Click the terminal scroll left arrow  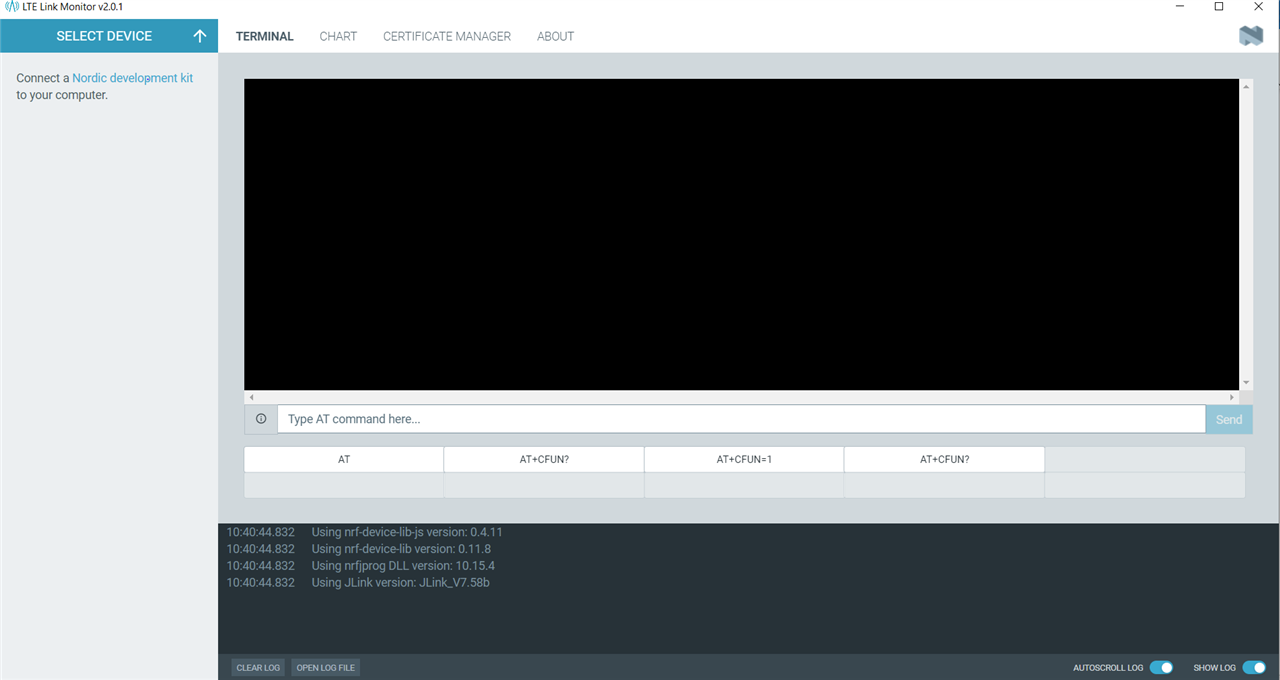[x=251, y=397]
